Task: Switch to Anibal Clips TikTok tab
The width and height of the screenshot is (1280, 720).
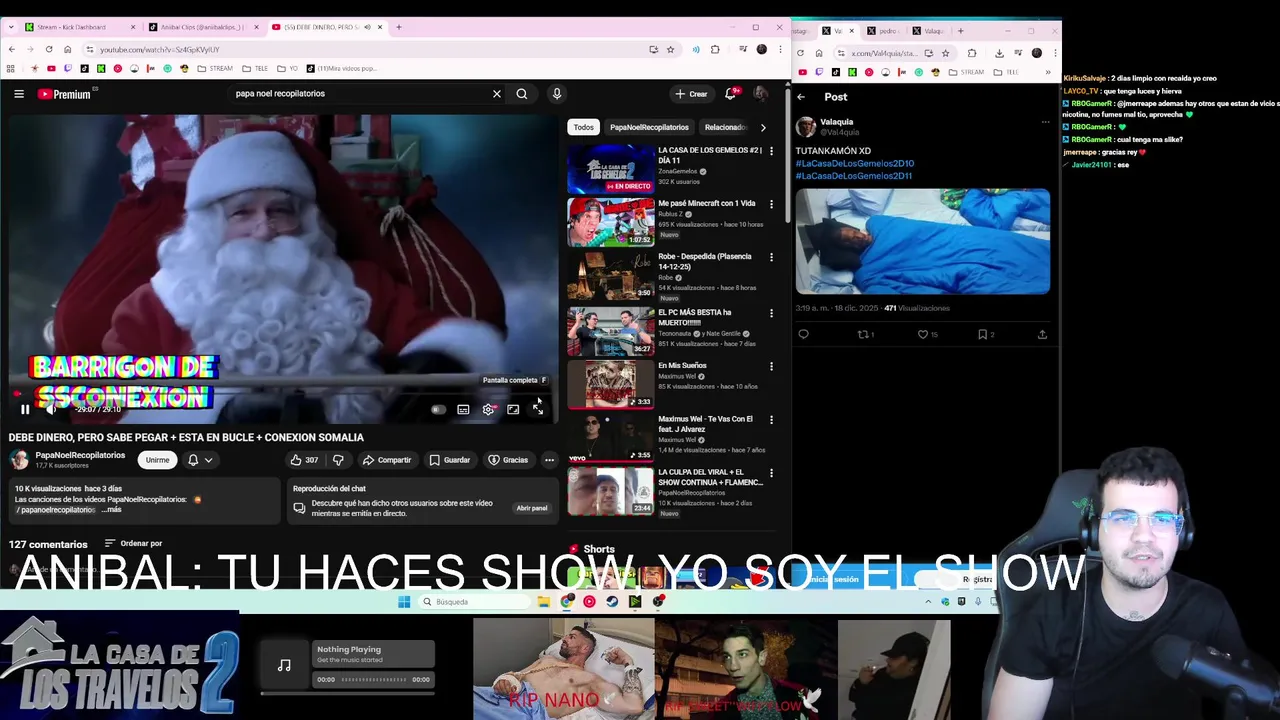Action: point(203,27)
